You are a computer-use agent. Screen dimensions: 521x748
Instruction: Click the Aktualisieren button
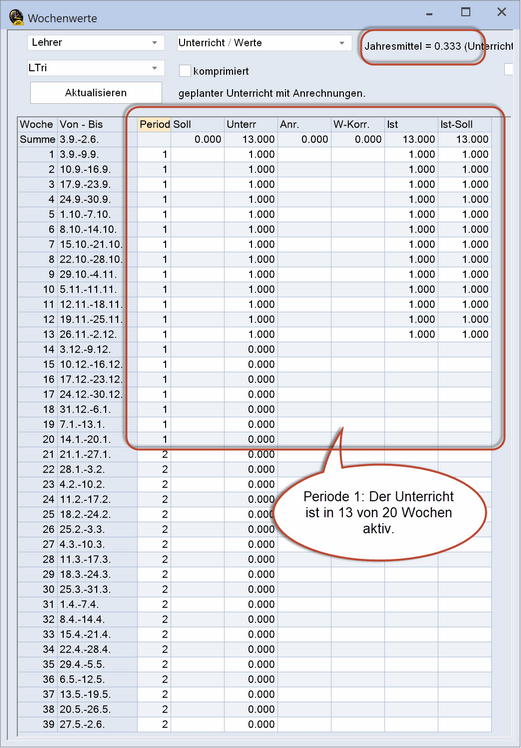pyautogui.click(x=96, y=93)
